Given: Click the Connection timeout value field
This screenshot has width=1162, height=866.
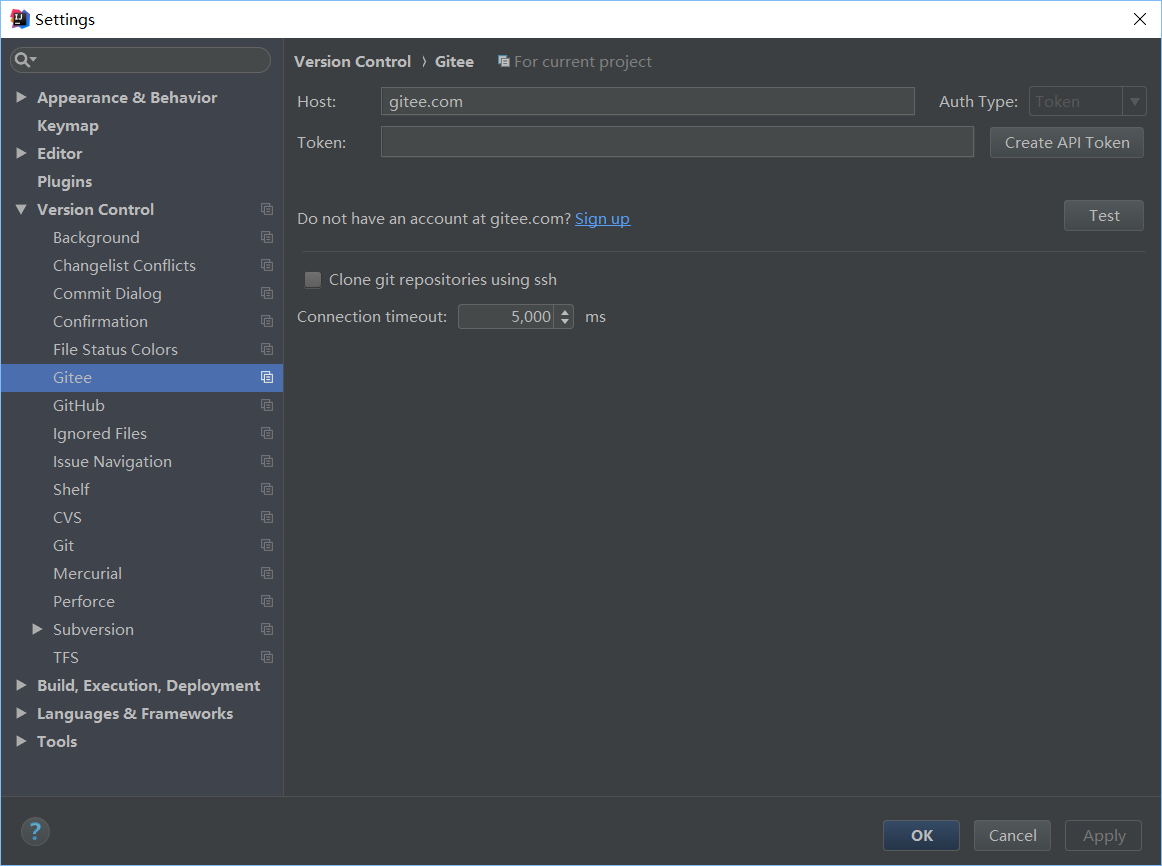Looking at the screenshot, I should point(507,317).
